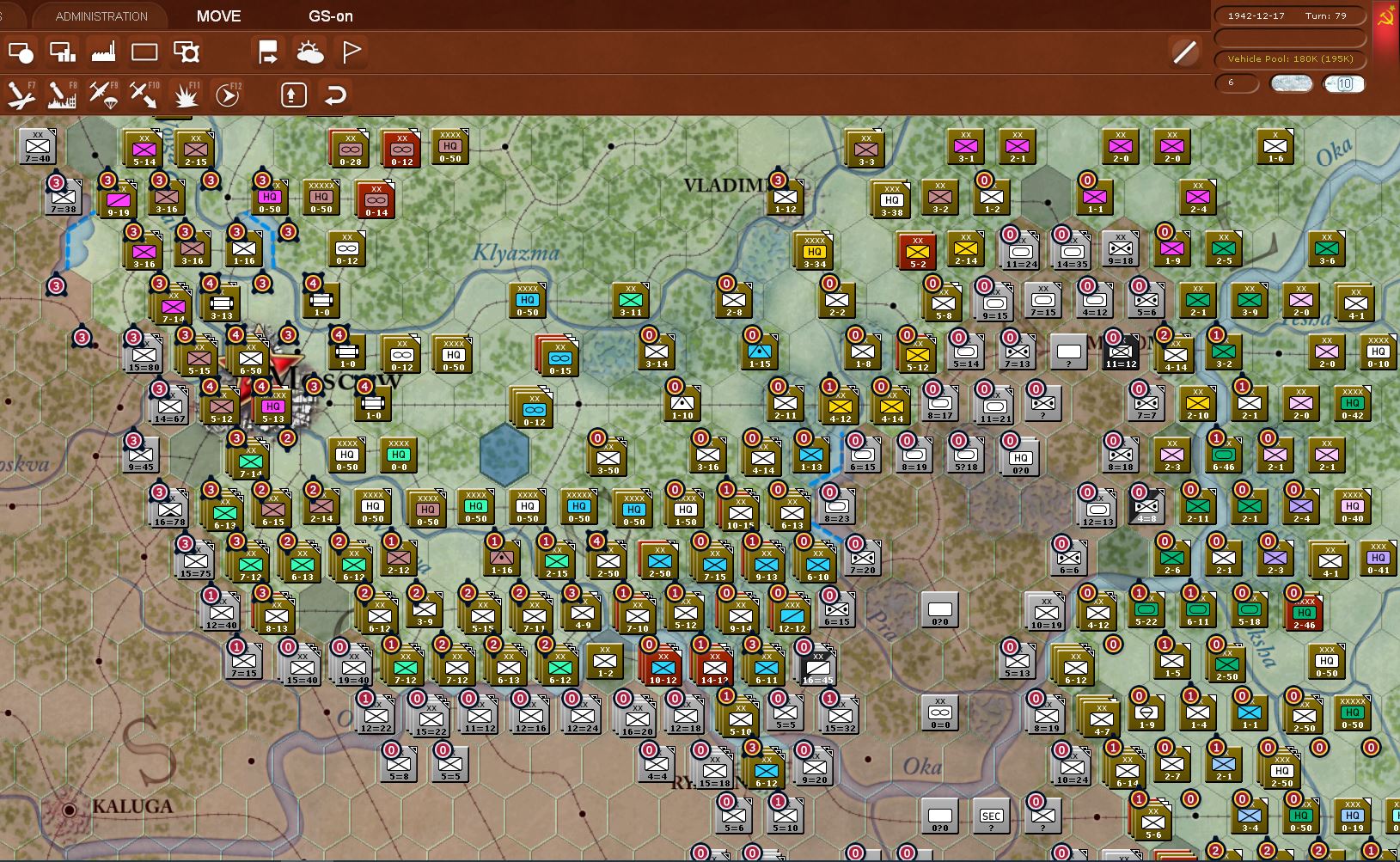Open the ADMINISTRATION tab
Screen dimensions: 1400x862
pos(101,15)
